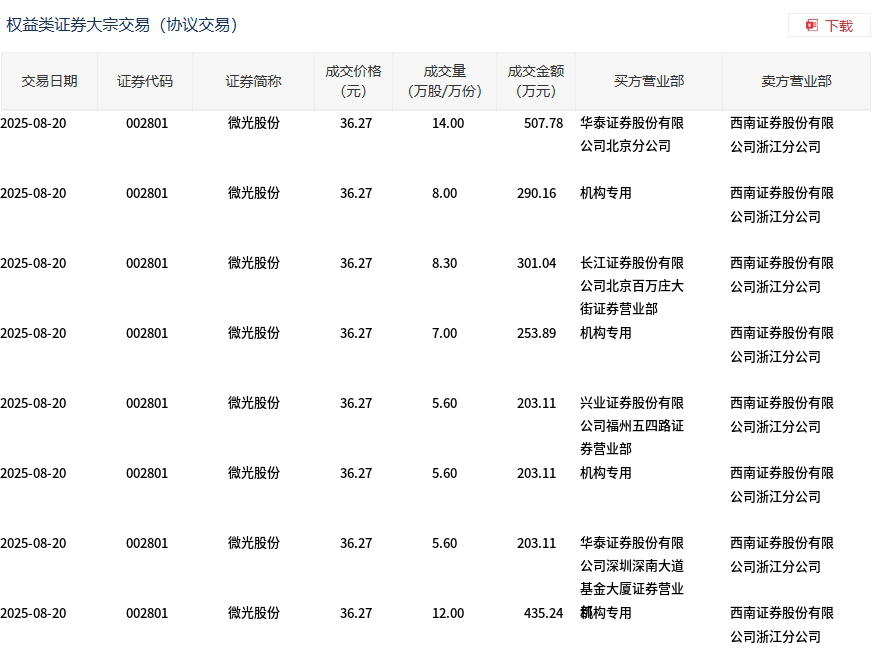Click buyer 华泰证券 北京分公司 cell
Viewport: 872px width, 672px height.
(x=632, y=135)
